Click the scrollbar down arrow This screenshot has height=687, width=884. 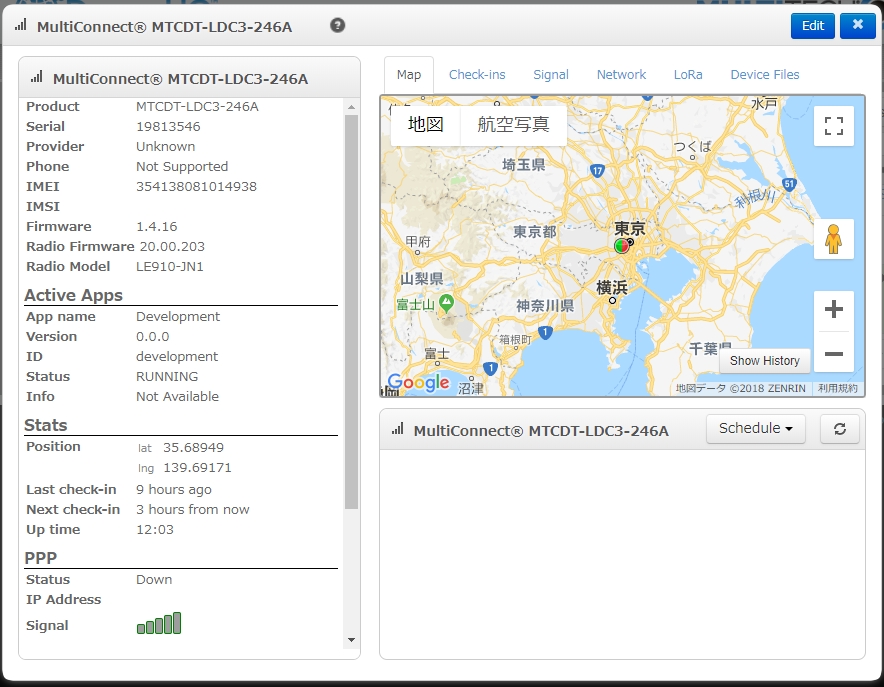click(351, 640)
